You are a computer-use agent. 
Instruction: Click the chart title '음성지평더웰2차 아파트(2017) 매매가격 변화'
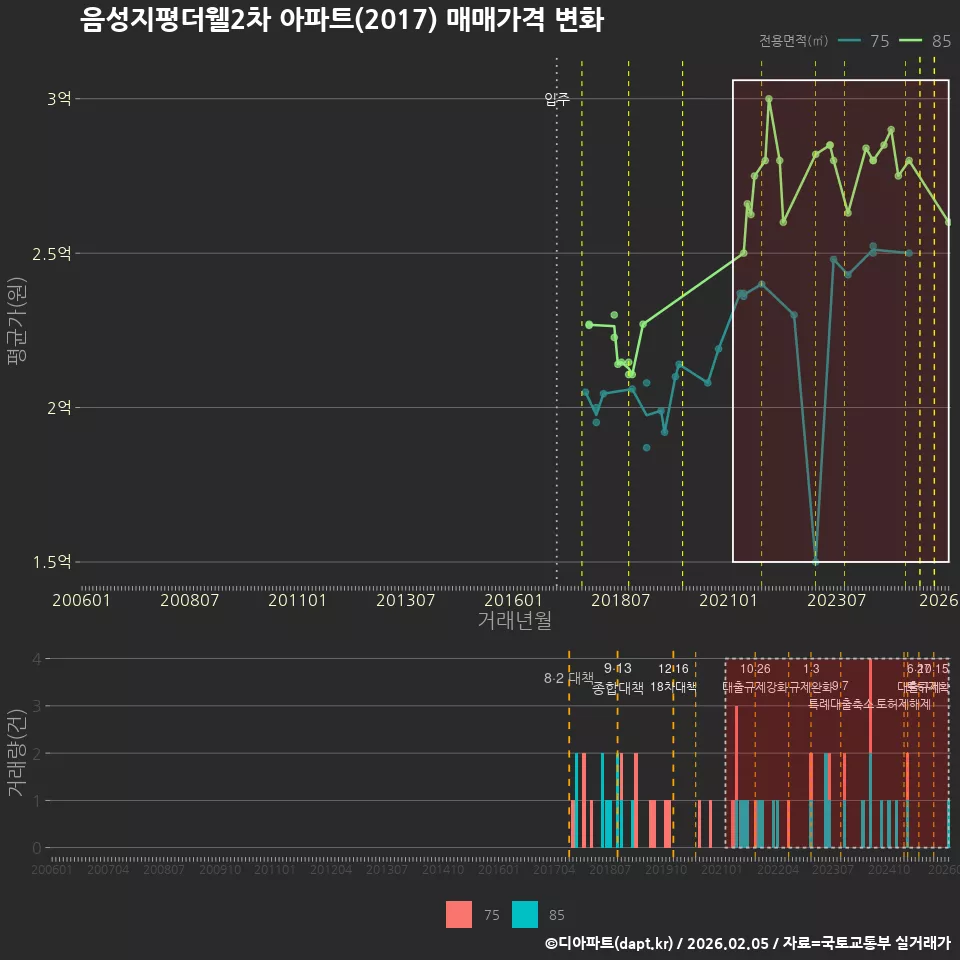pyautogui.click(x=342, y=20)
